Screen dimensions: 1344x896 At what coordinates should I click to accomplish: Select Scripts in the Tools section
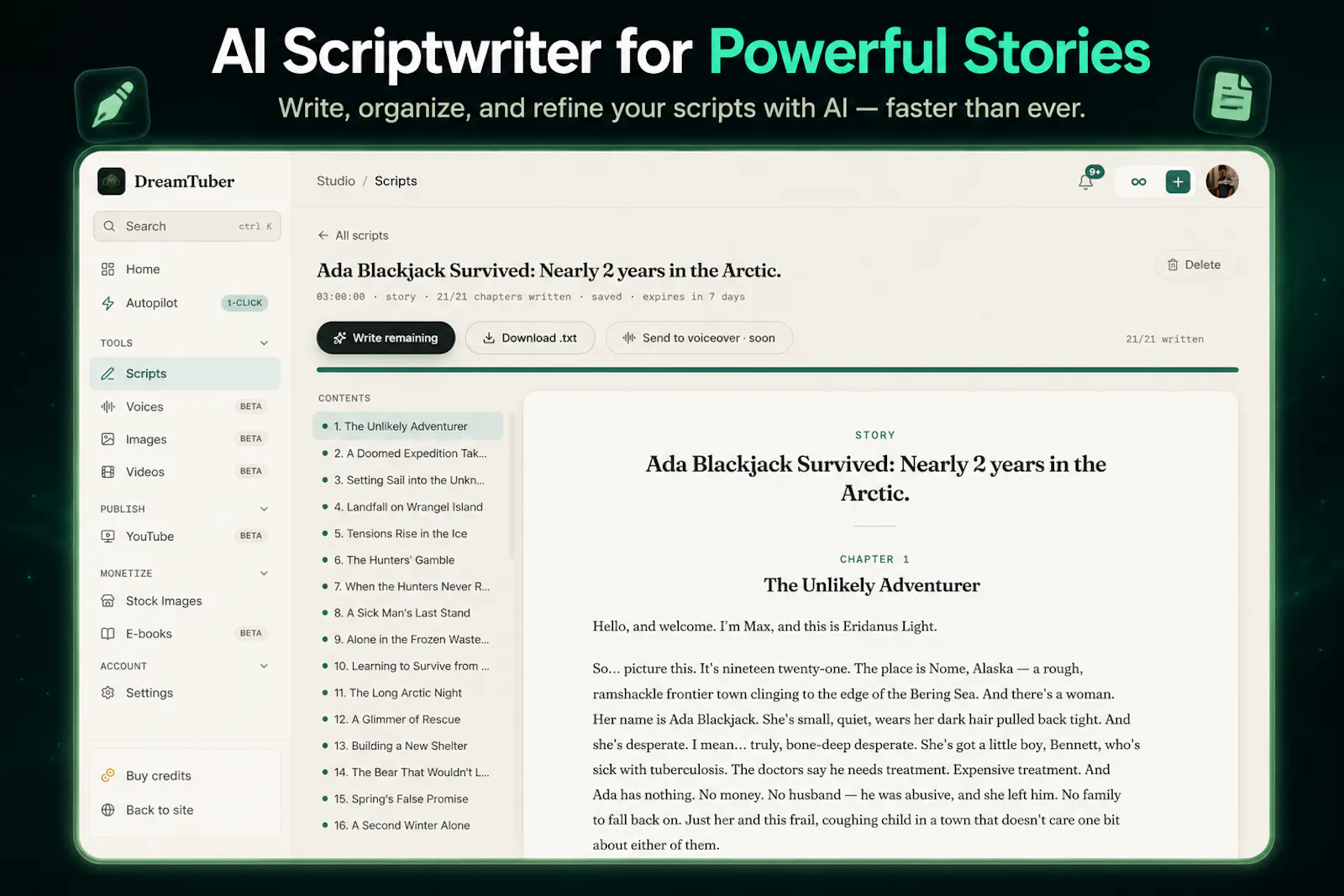pyautogui.click(x=185, y=374)
